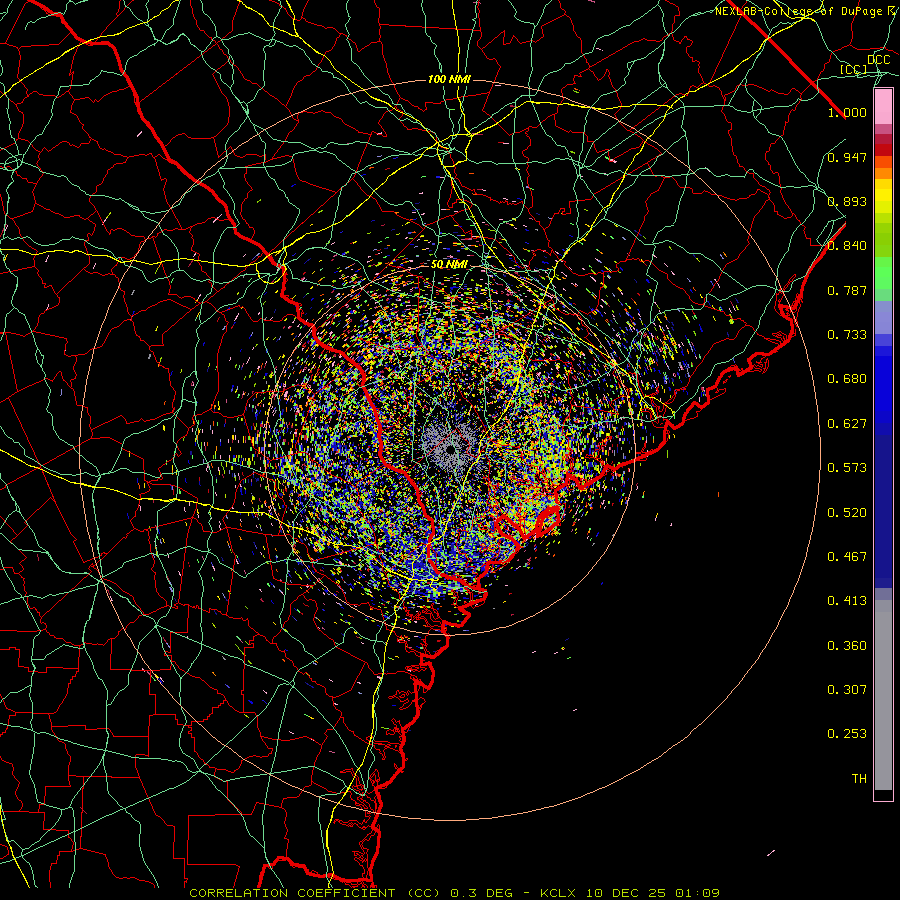The image size is (900, 900).
Task: Click the 10 DEC 25 date text
Action: click(626, 893)
